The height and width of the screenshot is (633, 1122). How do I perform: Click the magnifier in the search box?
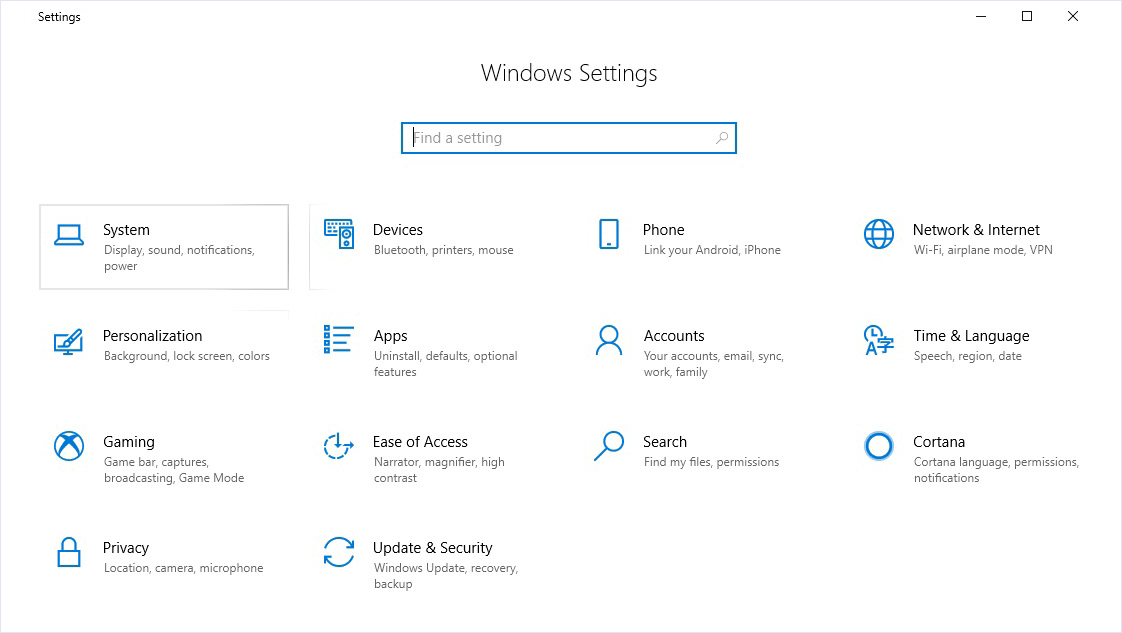pos(722,137)
